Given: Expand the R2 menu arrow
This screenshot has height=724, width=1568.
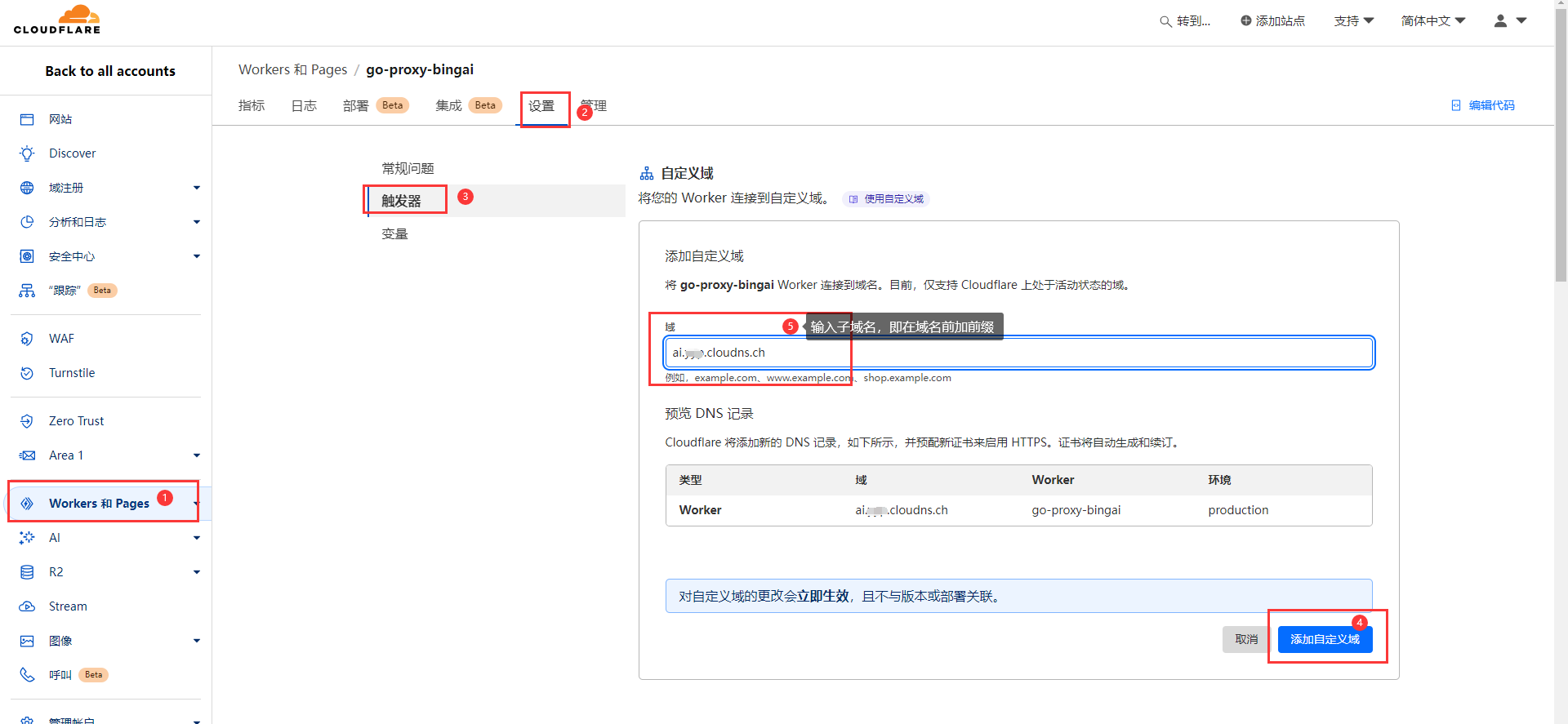Looking at the screenshot, I should [x=197, y=572].
